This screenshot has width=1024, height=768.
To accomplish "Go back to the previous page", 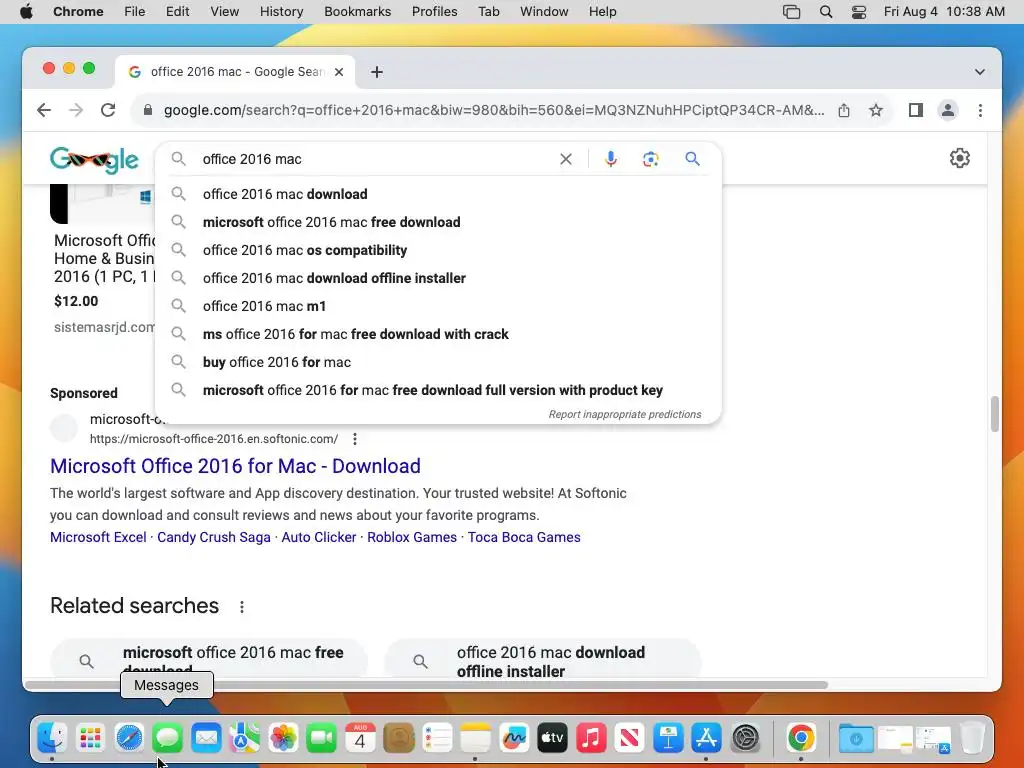I will click(x=44, y=110).
